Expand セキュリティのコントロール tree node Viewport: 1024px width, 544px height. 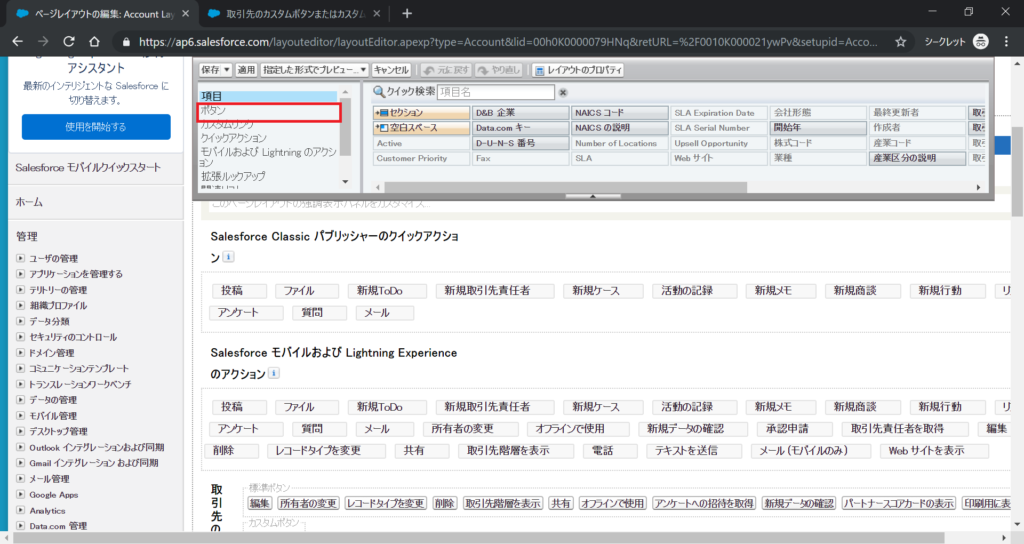click(21, 337)
